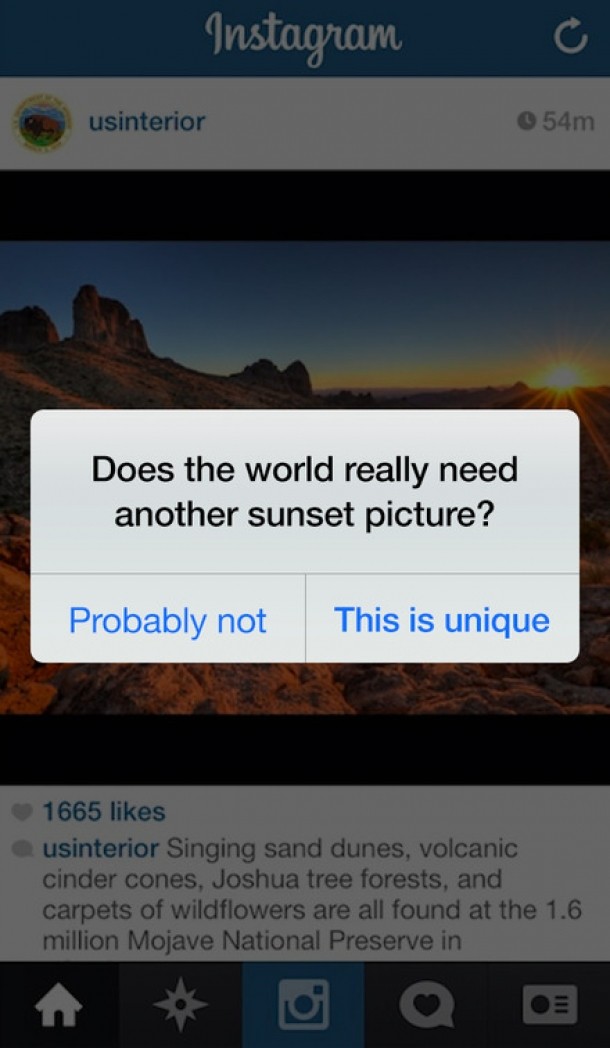
Task: Choose "This is unique" in the dialog
Action: pyautogui.click(x=442, y=619)
